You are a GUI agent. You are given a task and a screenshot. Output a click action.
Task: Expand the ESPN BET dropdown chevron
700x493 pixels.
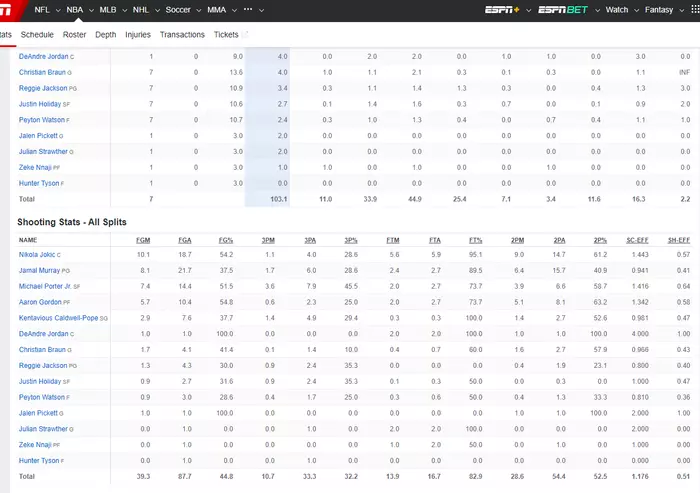[597, 10]
